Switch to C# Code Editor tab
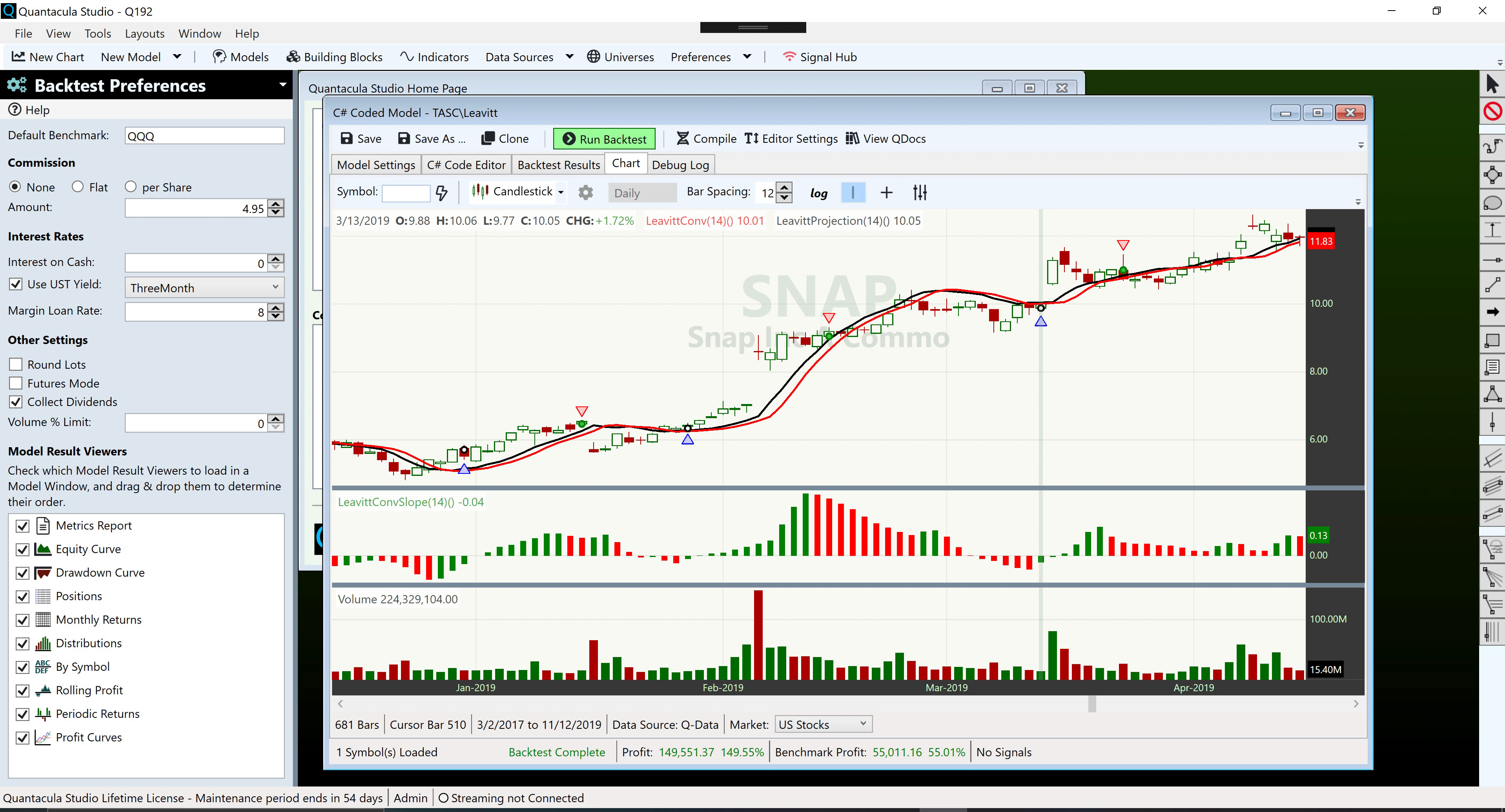 [466, 165]
